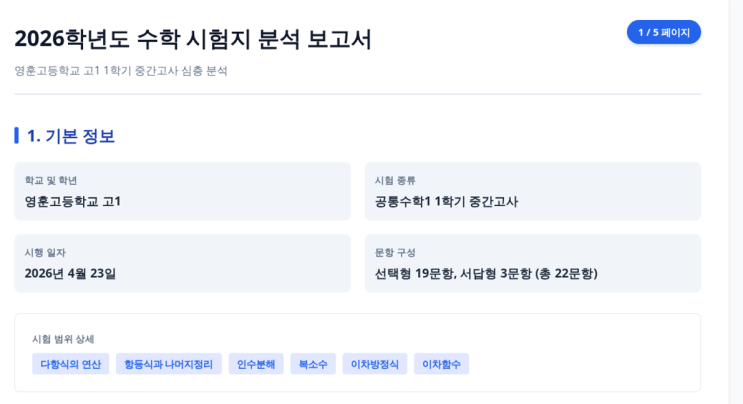Click the "이차방정식" topic tag

pos(375,364)
